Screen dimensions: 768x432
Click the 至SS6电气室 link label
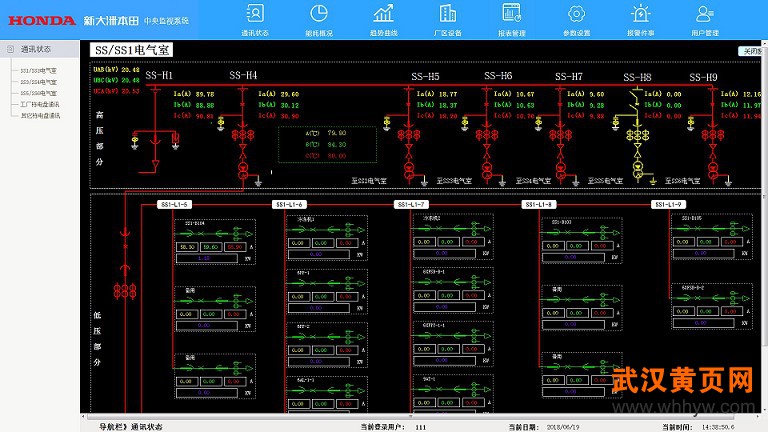(683, 181)
